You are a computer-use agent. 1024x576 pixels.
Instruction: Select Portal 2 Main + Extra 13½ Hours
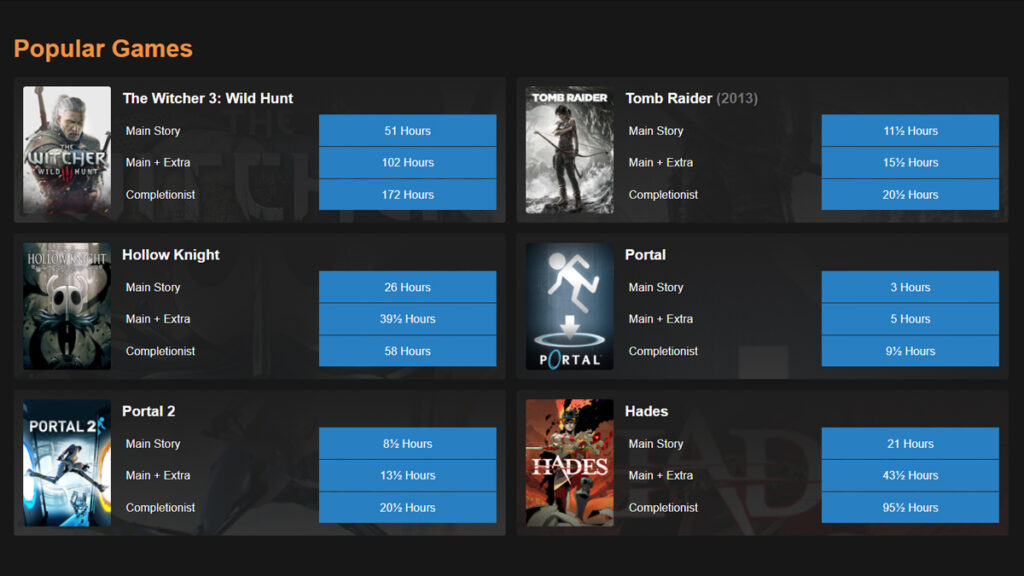(x=408, y=475)
